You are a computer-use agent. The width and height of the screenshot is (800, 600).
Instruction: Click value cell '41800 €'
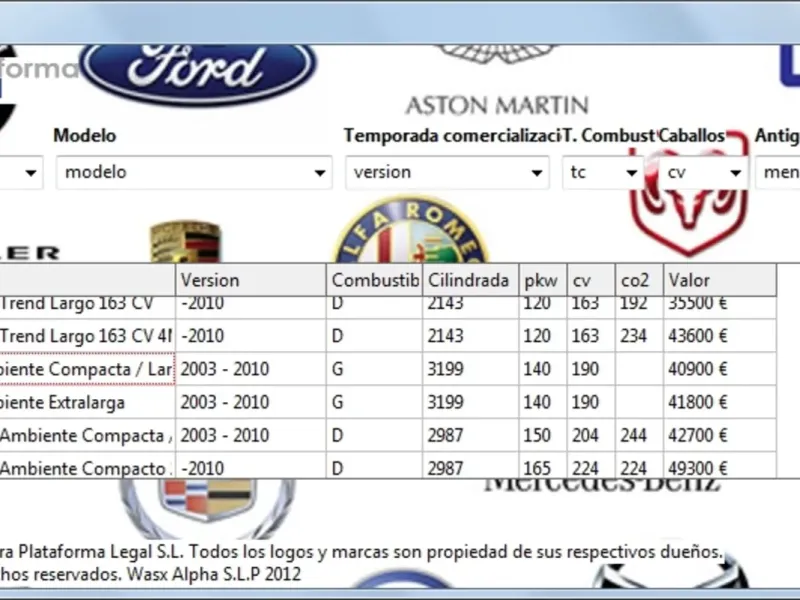coord(720,403)
